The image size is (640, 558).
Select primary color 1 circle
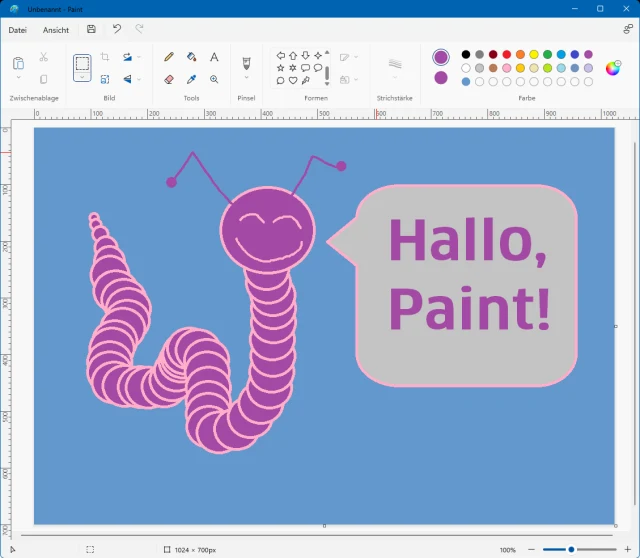pos(441,57)
